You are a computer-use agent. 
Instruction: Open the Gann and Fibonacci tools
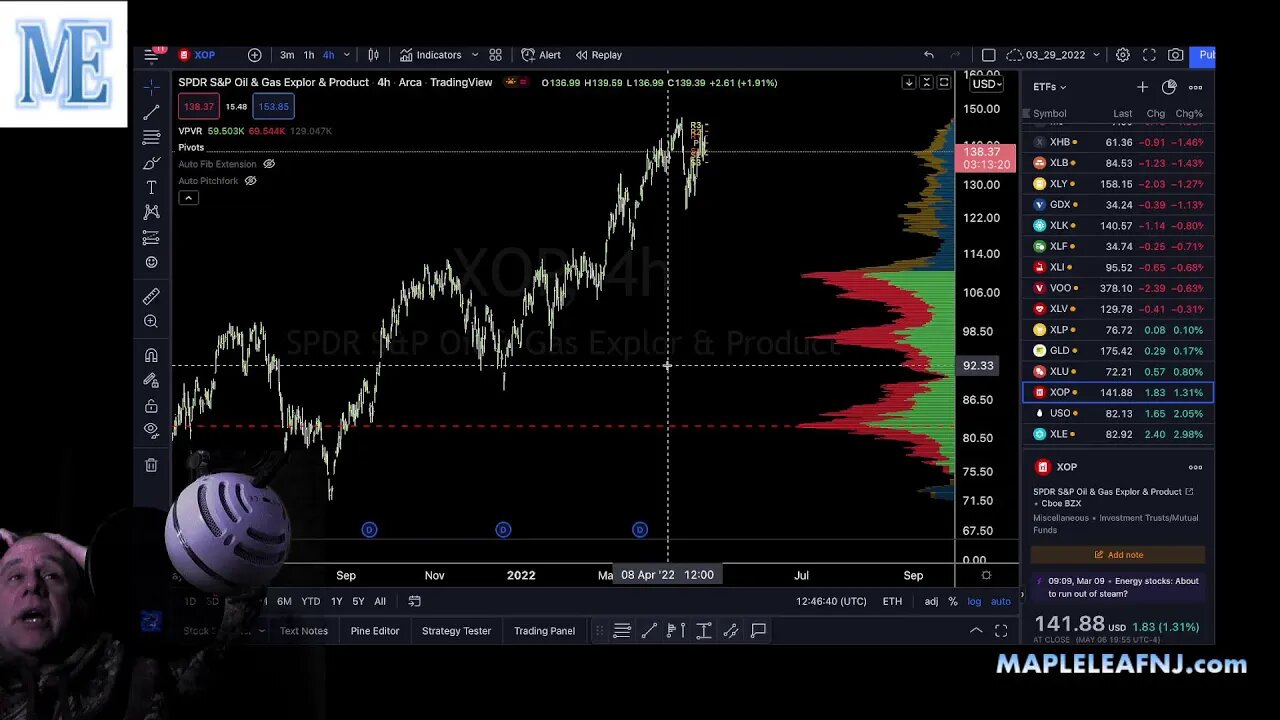[x=151, y=137]
